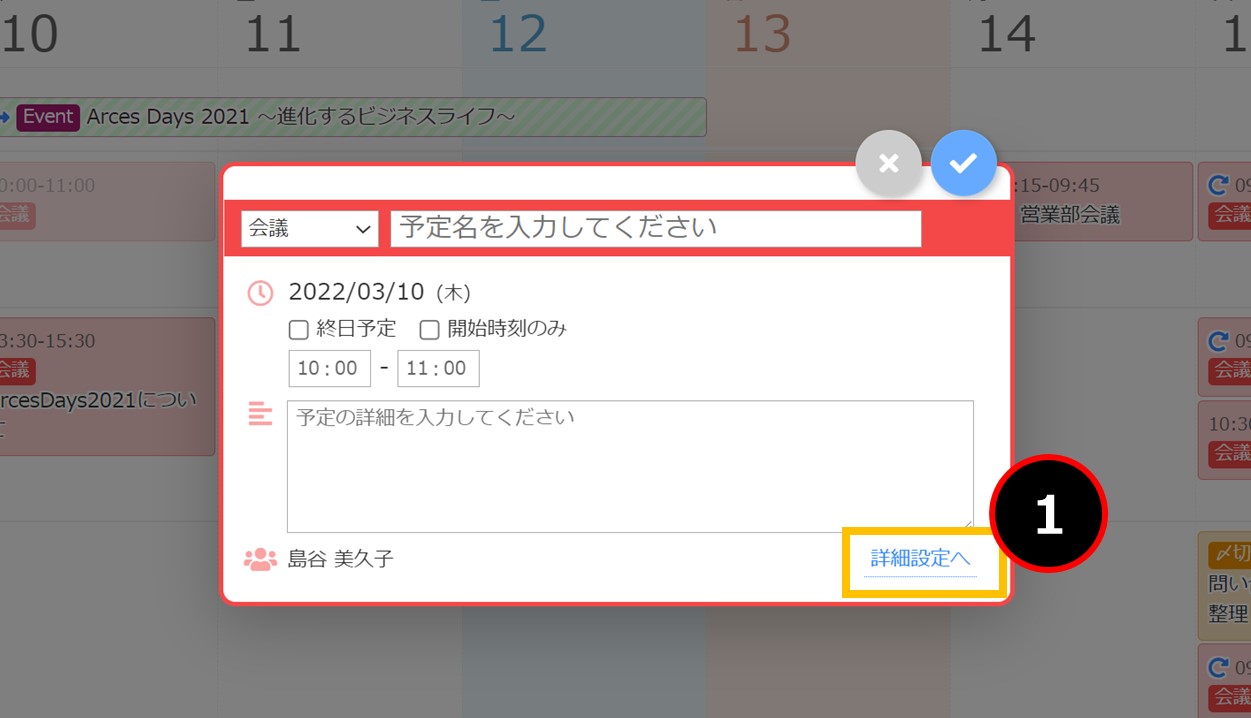Image resolution: width=1251 pixels, height=718 pixels.
Task: Focus the 予定の詳細 description textarea
Action: tap(630, 466)
